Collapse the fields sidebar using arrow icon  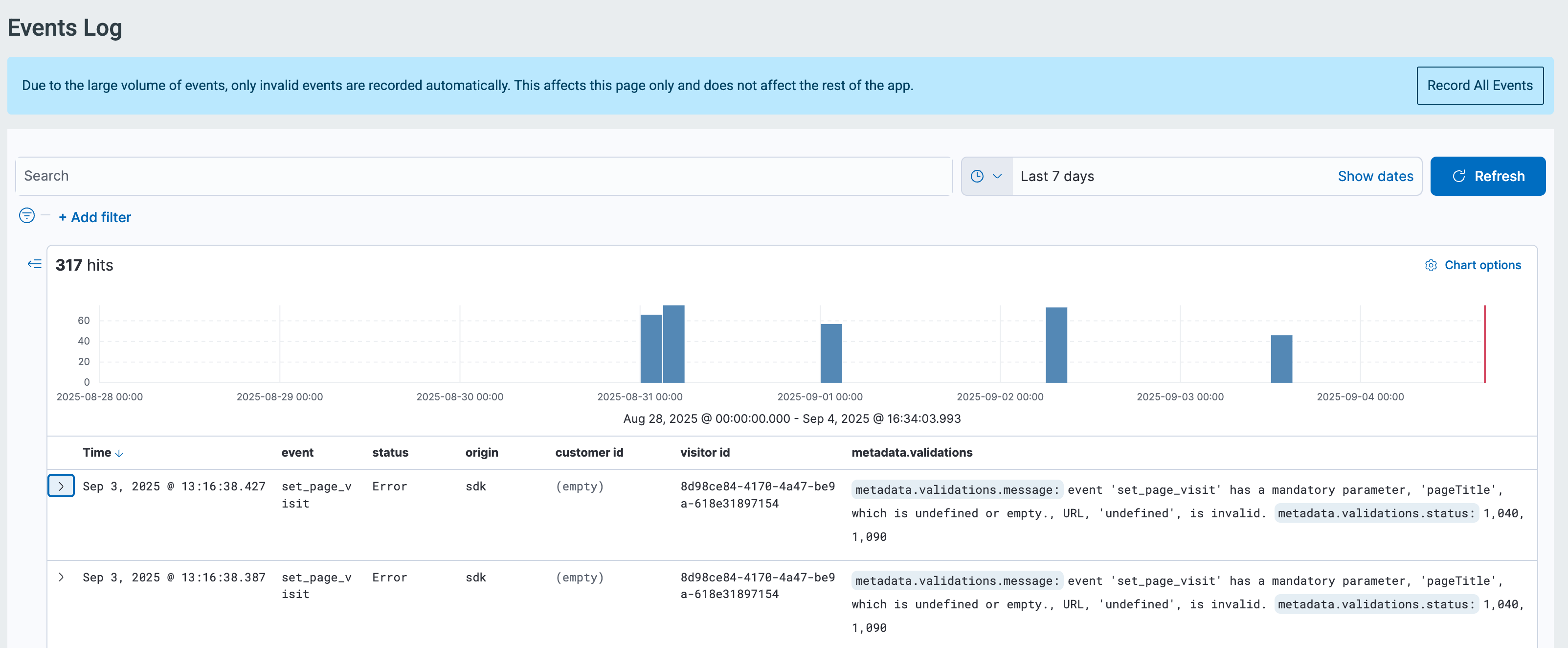point(35,264)
